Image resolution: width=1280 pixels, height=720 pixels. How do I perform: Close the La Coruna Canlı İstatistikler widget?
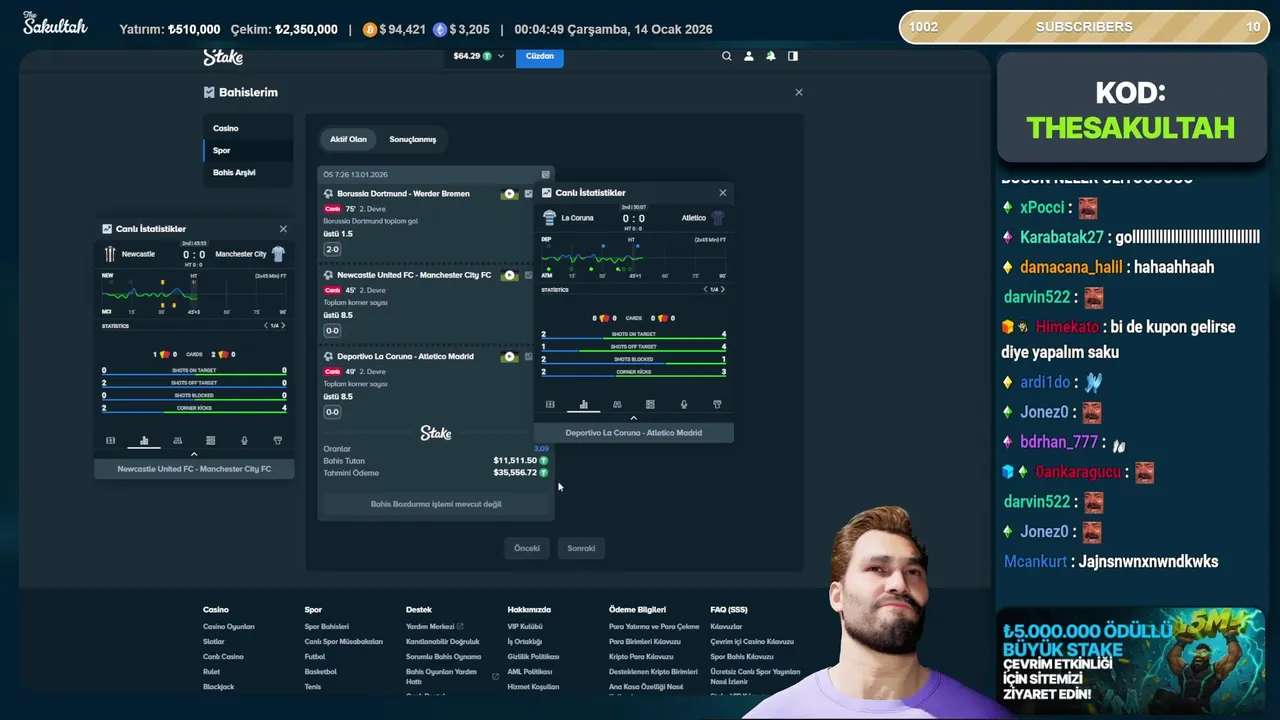click(723, 193)
